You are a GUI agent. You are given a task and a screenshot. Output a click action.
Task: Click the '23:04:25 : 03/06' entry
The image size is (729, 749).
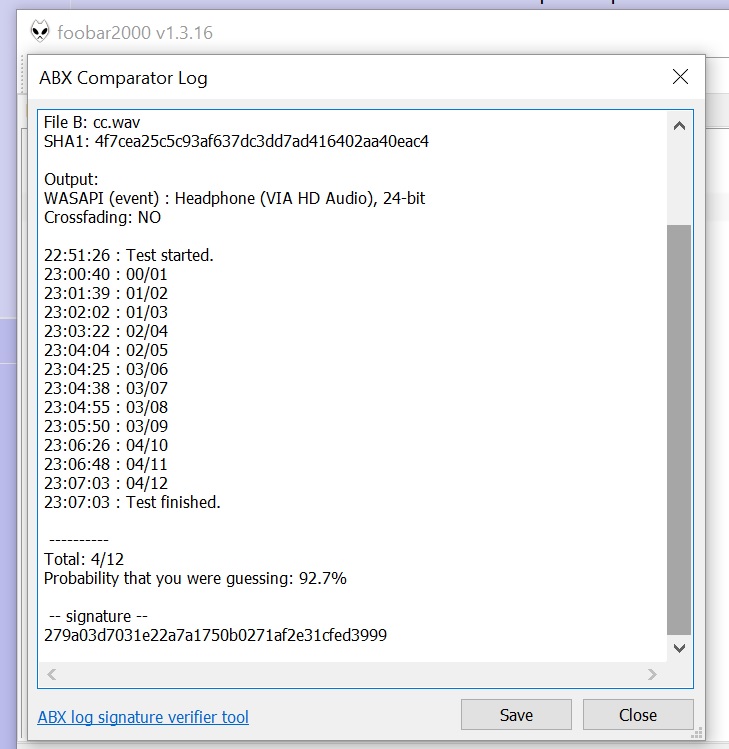[106, 369]
